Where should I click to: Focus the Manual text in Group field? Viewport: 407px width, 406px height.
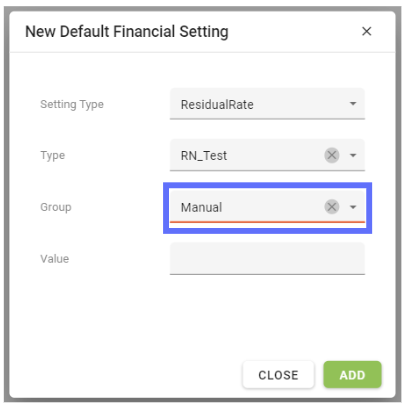pos(201,208)
